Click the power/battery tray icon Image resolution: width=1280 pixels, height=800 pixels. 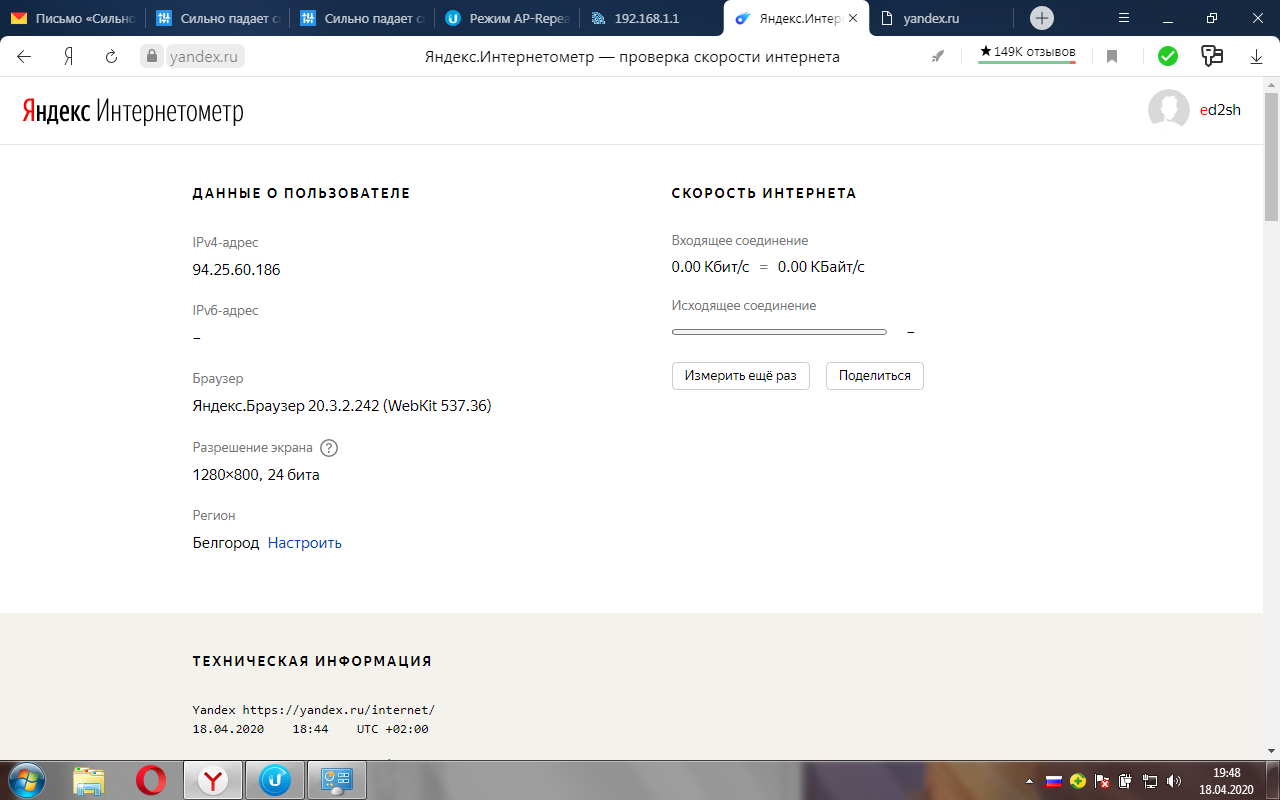[1126, 781]
